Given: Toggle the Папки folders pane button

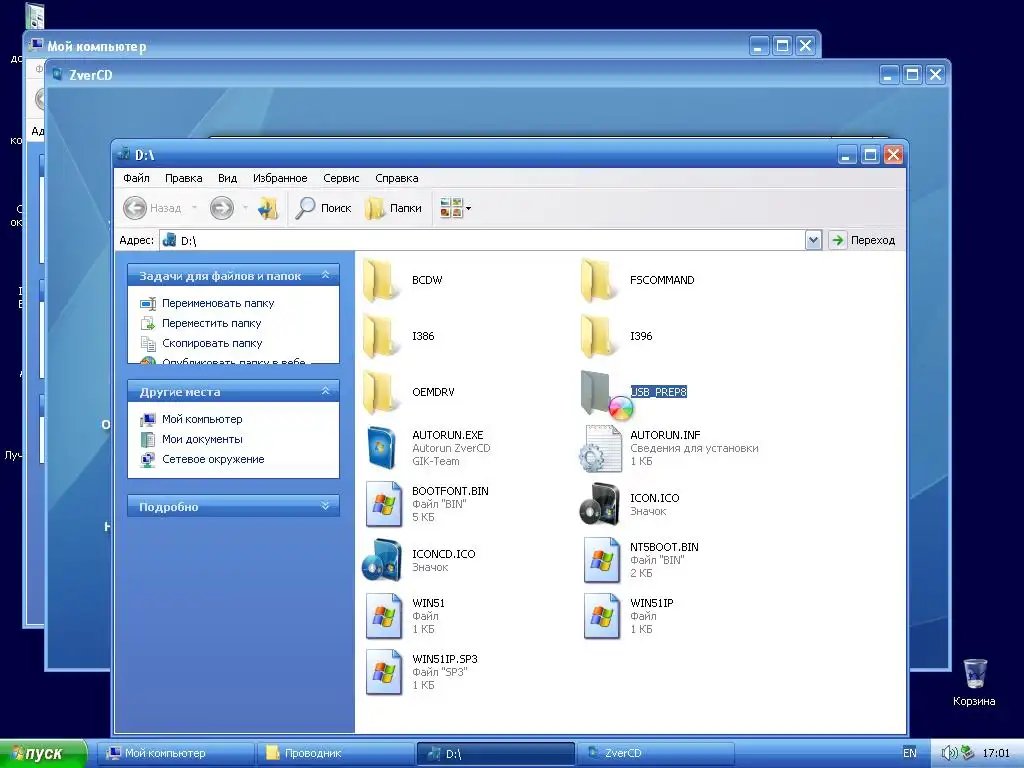Looking at the screenshot, I should 393,208.
